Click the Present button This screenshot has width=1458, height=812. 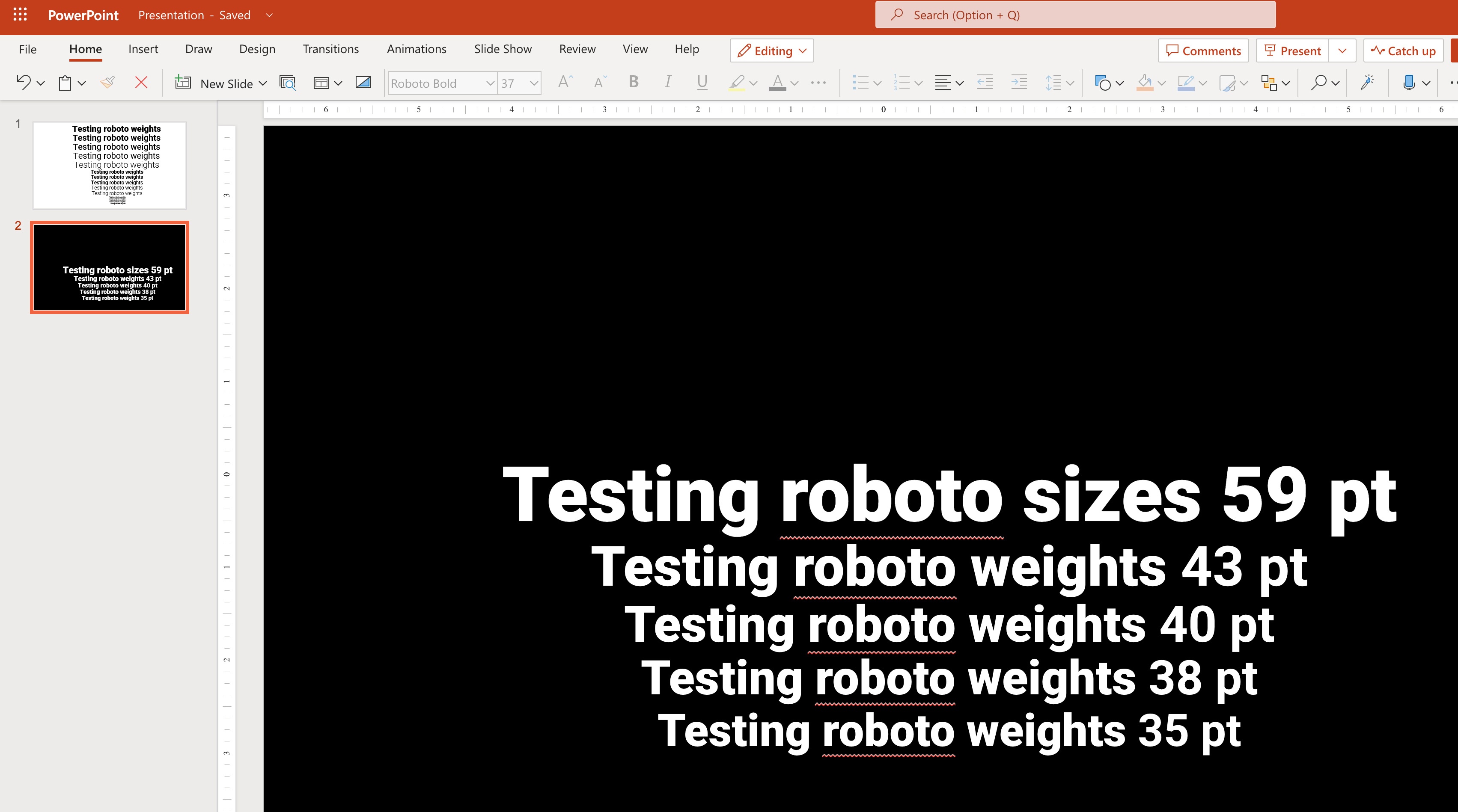(x=1293, y=50)
